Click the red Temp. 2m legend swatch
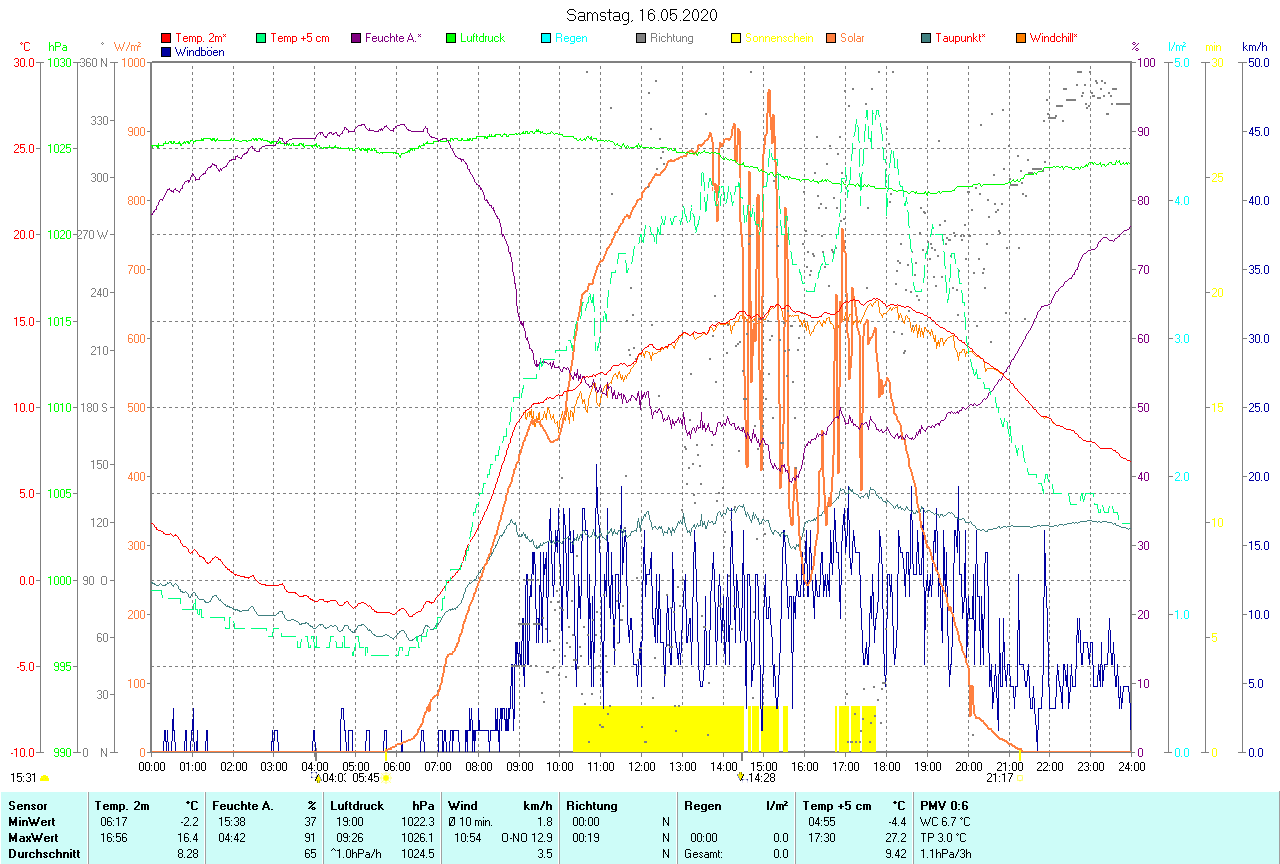 tap(166, 38)
